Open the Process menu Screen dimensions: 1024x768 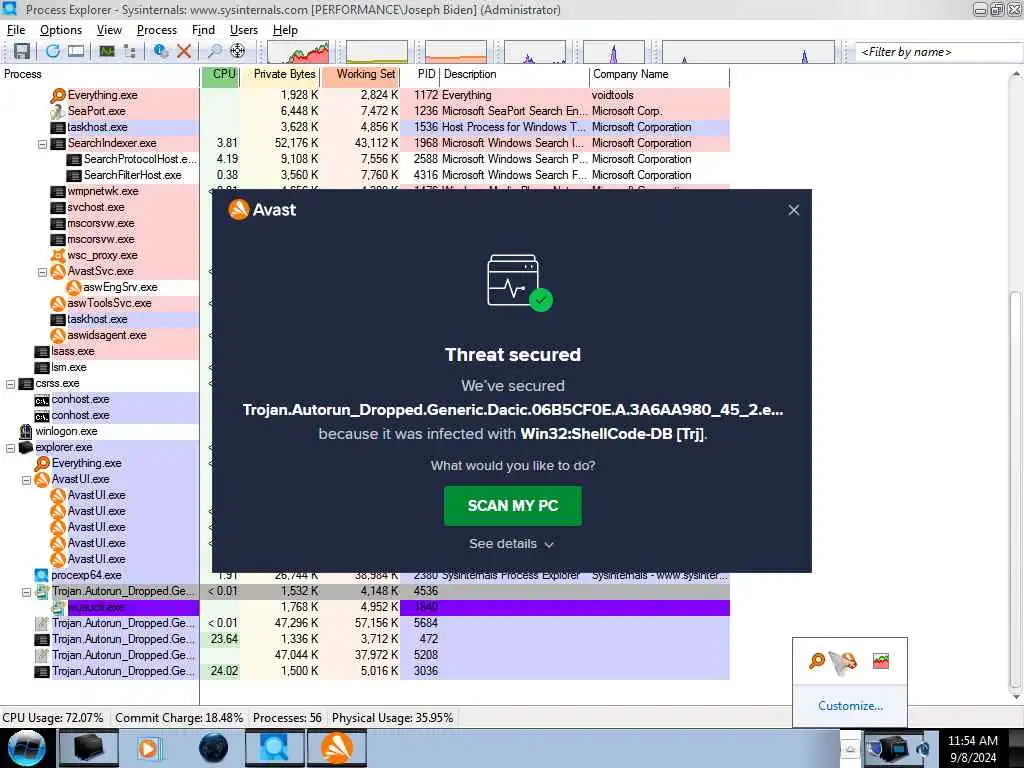[x=157, y=30]
